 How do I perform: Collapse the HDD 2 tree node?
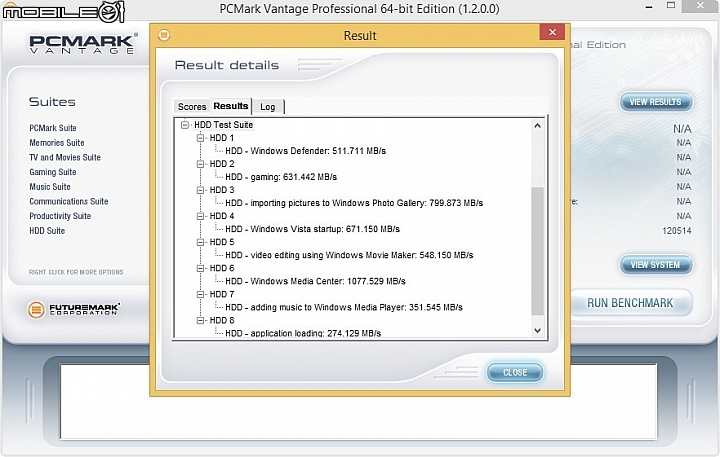coord(200,164)
